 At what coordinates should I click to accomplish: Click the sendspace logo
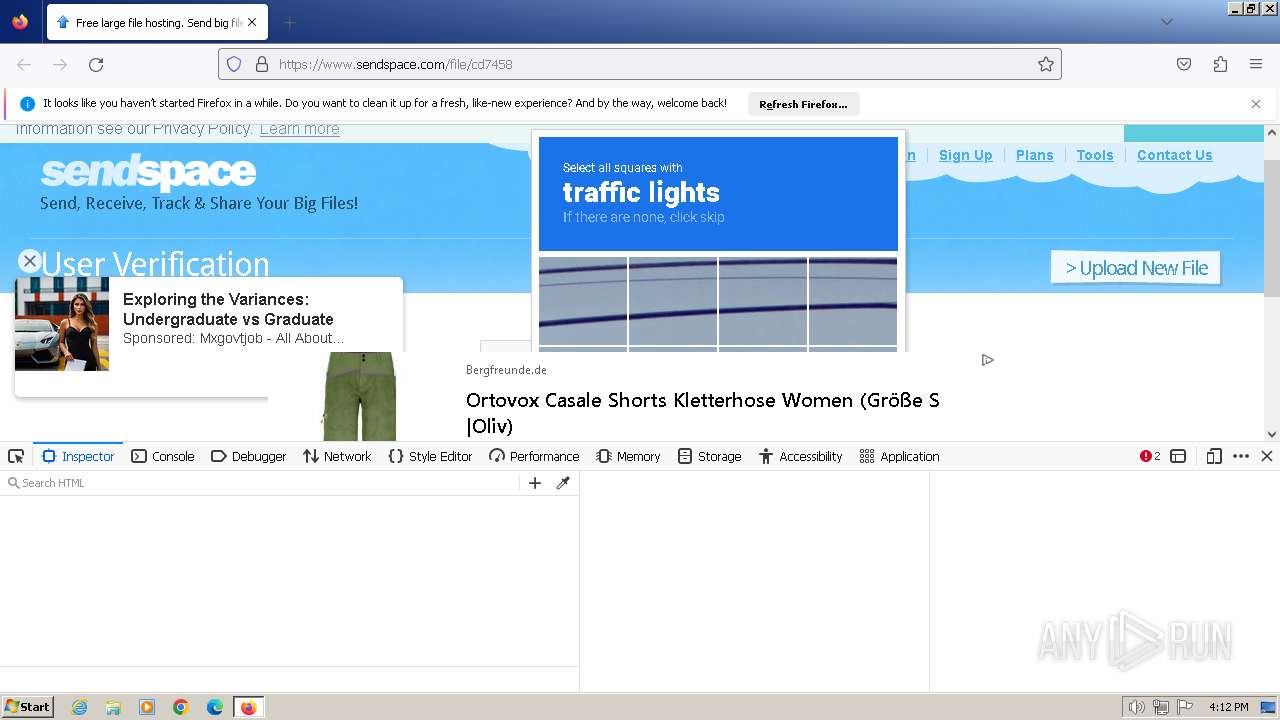click(148, 173)
